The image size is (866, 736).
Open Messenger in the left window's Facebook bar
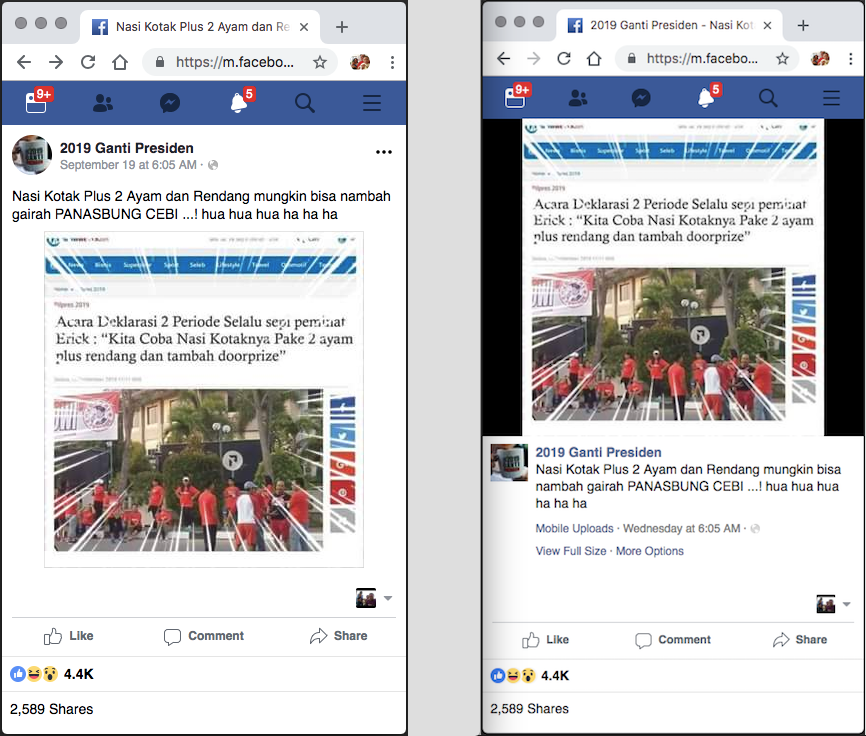coord(170,102)
